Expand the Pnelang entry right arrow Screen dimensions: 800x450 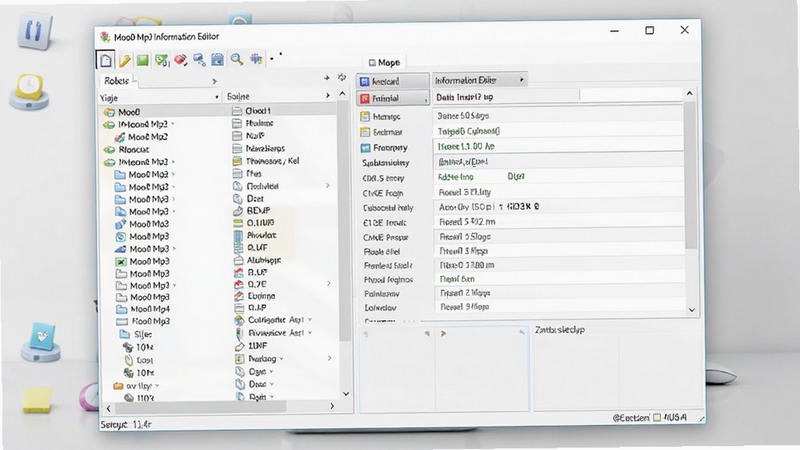(330, 358)
